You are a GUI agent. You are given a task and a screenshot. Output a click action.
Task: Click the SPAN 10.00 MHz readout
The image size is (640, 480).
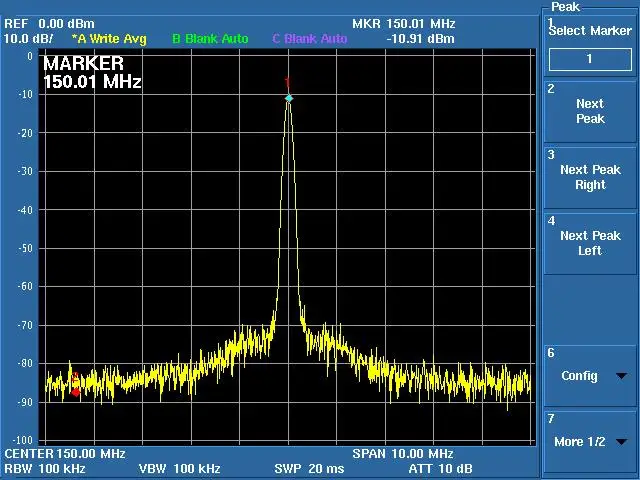click(x=403, y=453)
